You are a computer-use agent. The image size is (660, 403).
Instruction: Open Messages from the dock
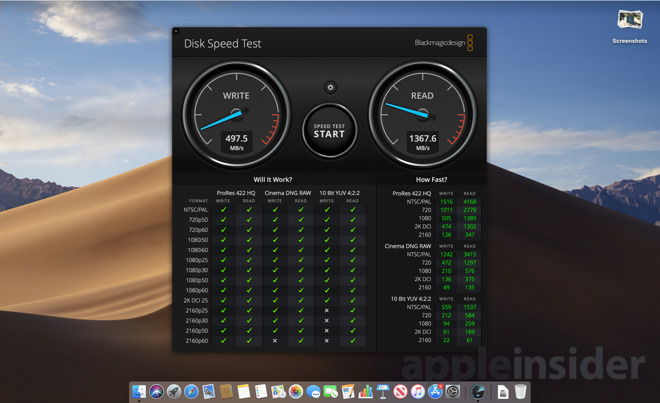(313, 392)
